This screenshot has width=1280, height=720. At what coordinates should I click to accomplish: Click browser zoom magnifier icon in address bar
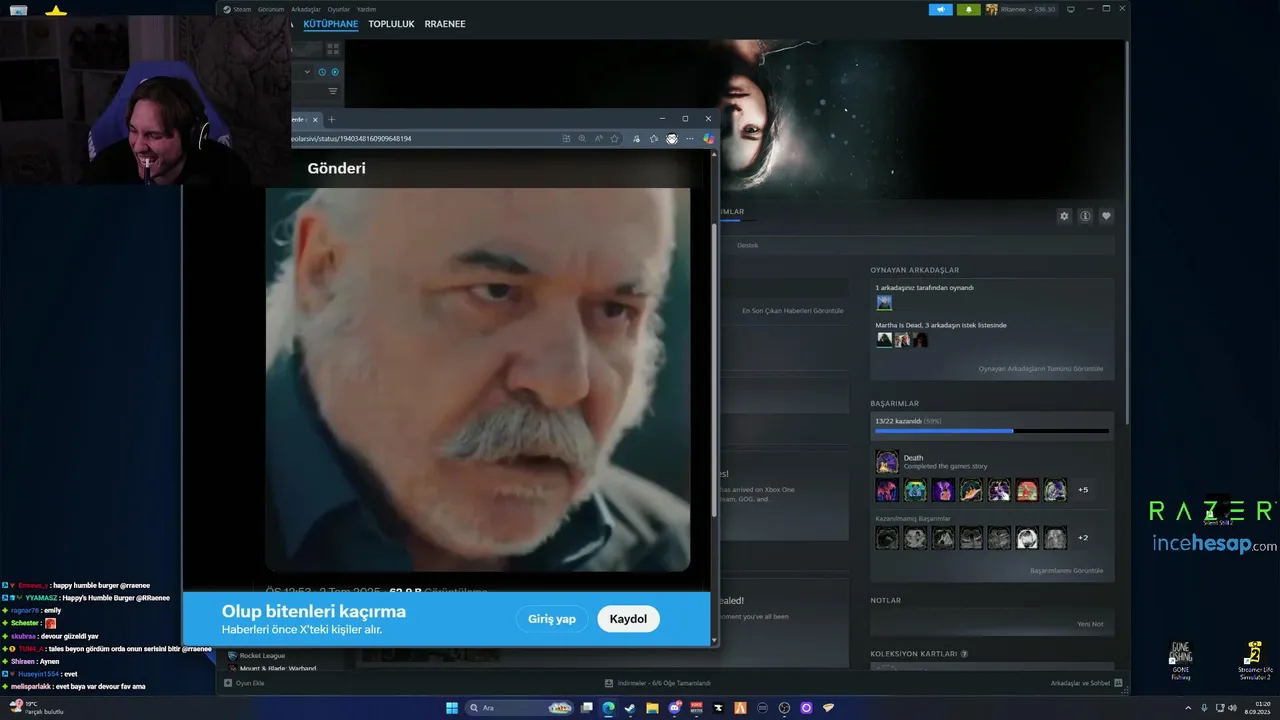pos(582,139)
